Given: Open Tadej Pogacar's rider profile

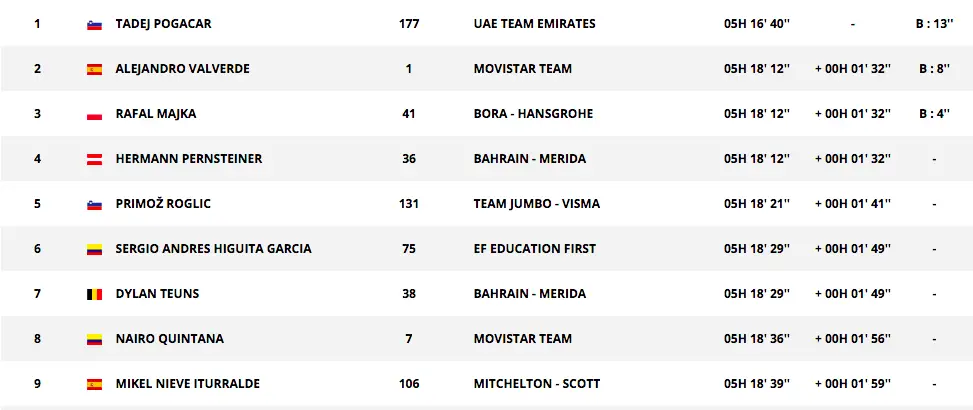Looking at the screenshot, I should coord(163,24).
